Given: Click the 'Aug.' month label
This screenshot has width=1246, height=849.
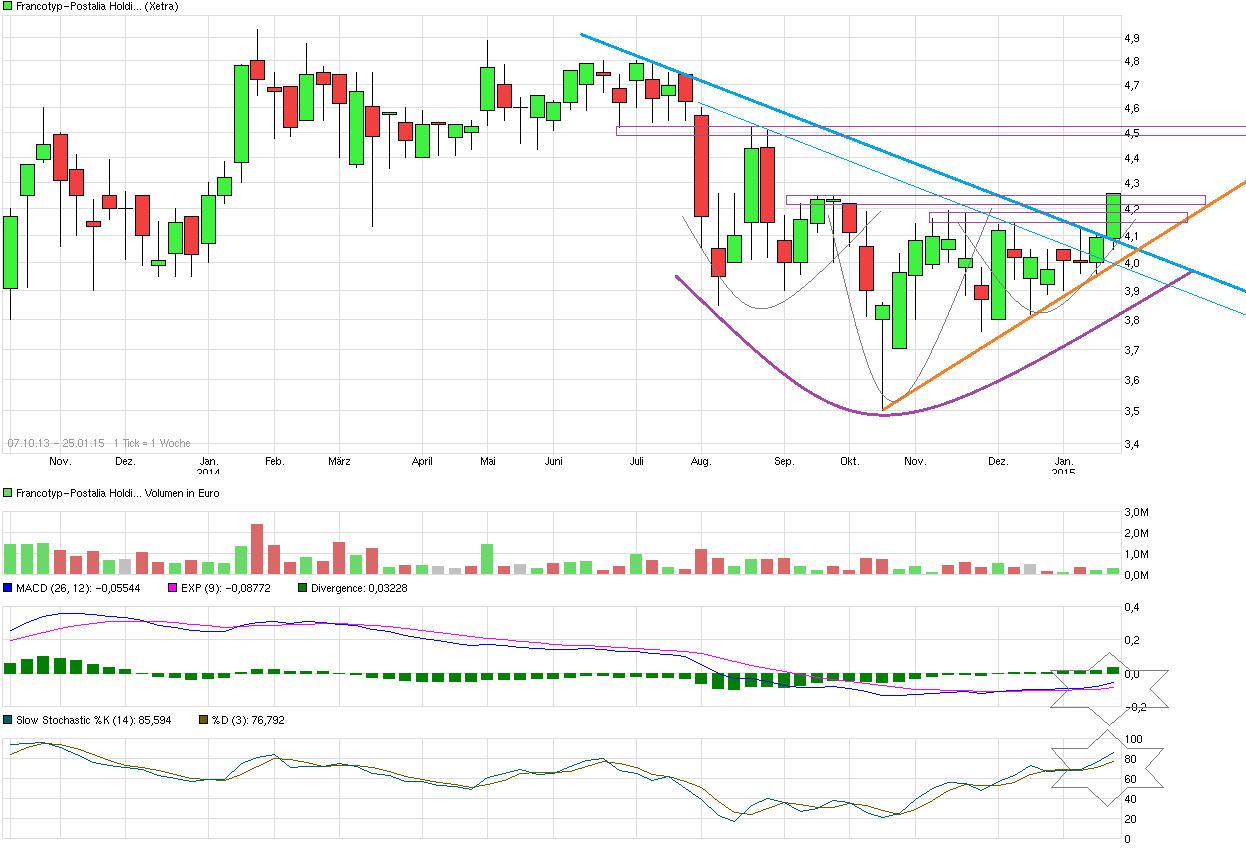Looking at the screenshot, I should click(x=701, y=462).
